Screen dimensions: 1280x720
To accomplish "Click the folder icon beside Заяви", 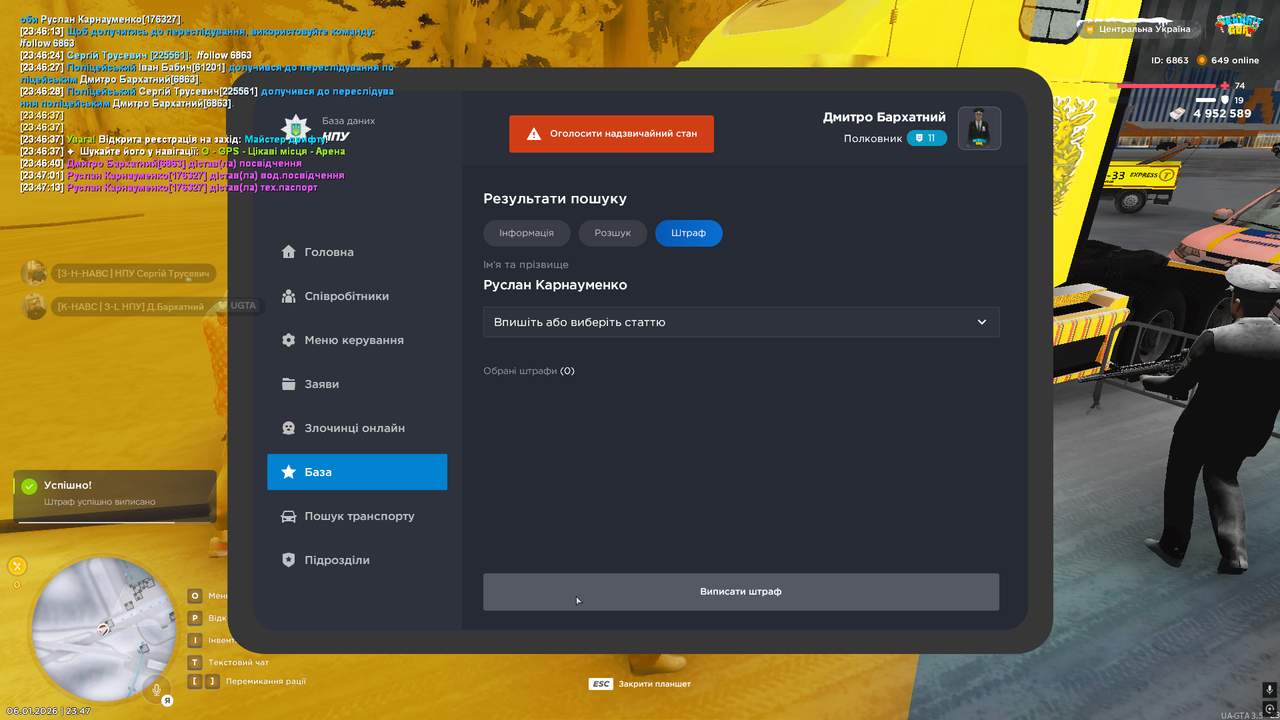I will [x=288, y=384].
